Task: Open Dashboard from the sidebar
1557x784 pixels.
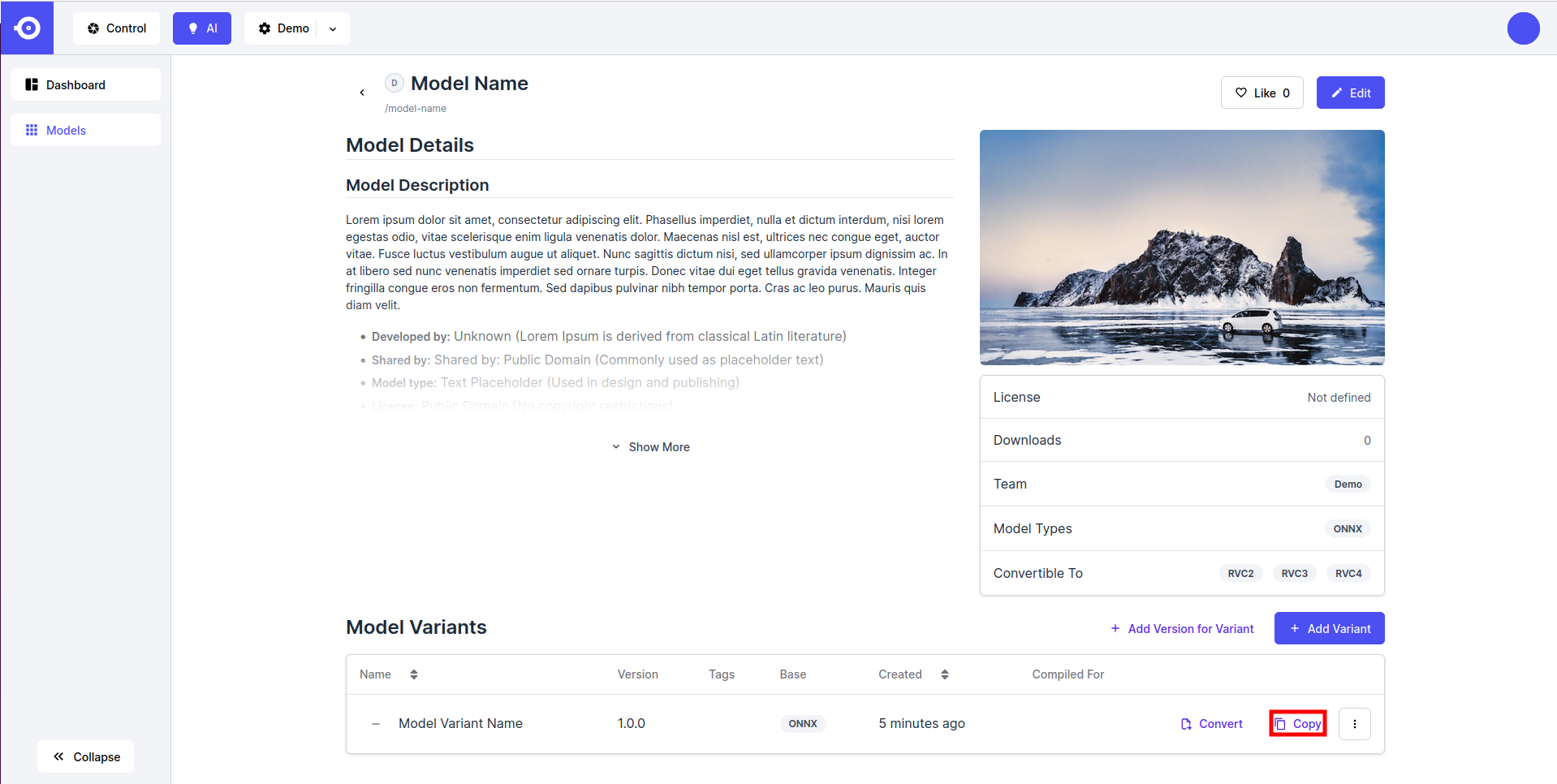Action: tap(85, 84)
